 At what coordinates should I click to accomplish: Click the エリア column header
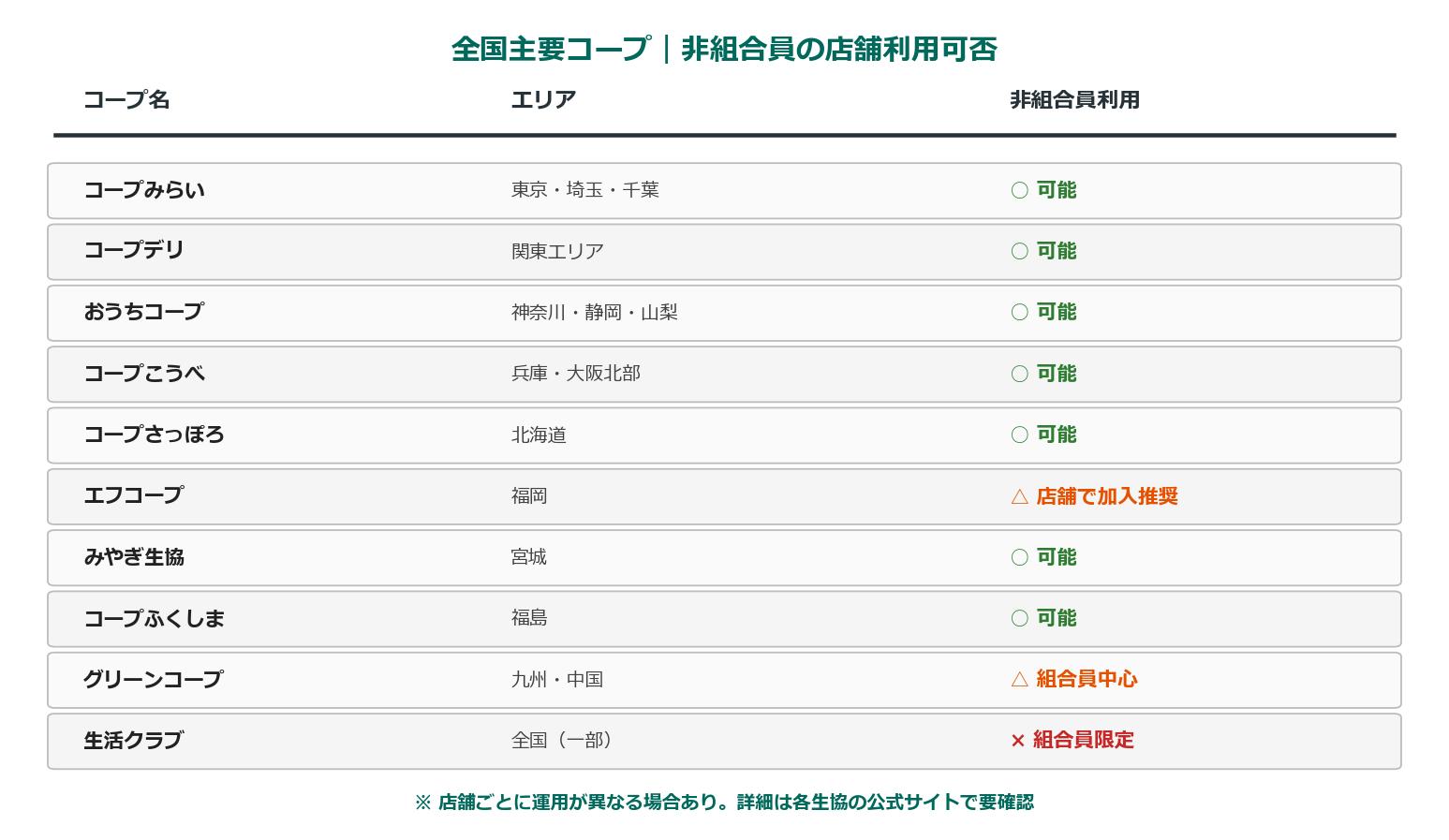pos(543,99)
